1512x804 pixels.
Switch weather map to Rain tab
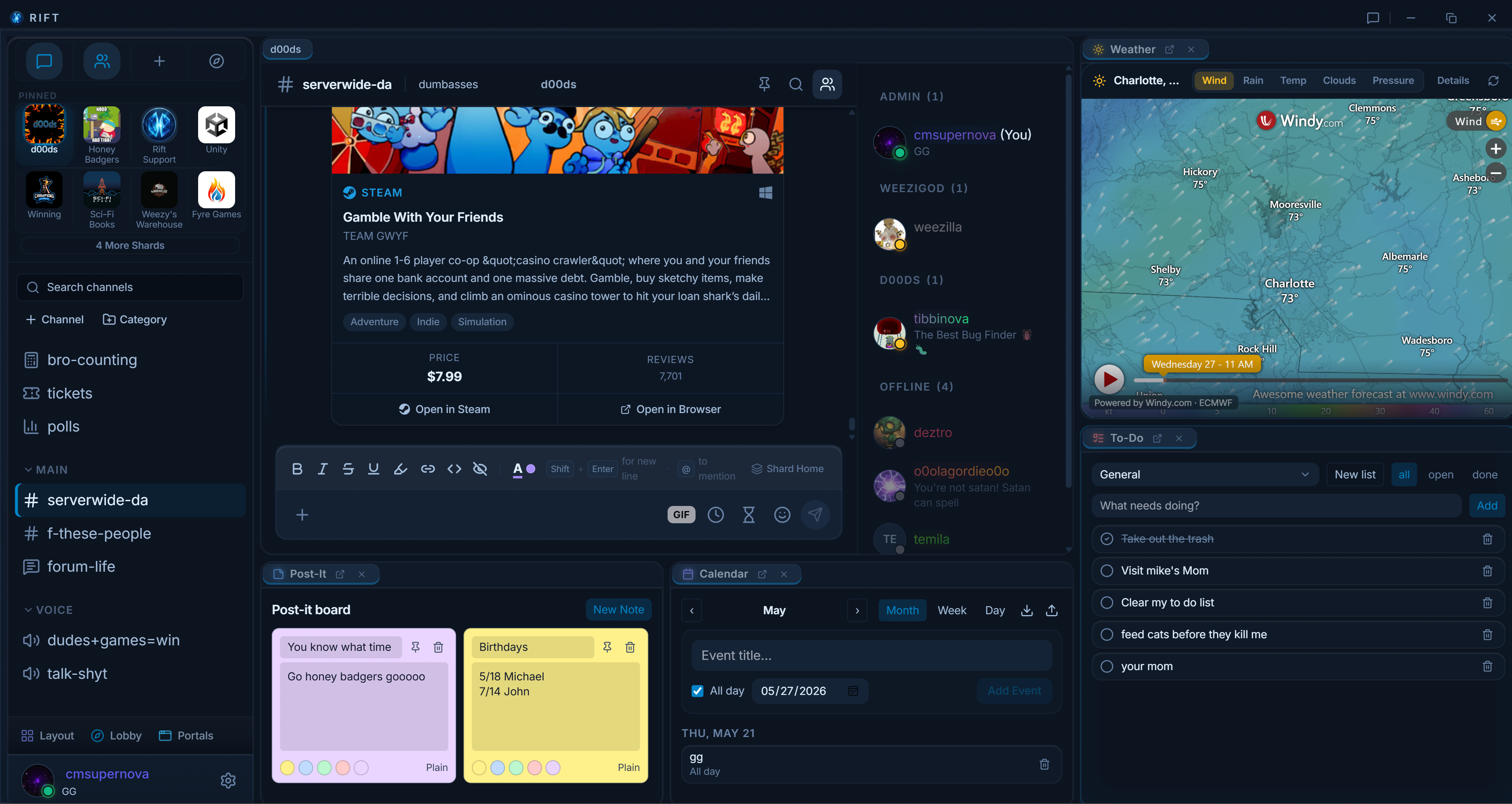[1252, 80]
